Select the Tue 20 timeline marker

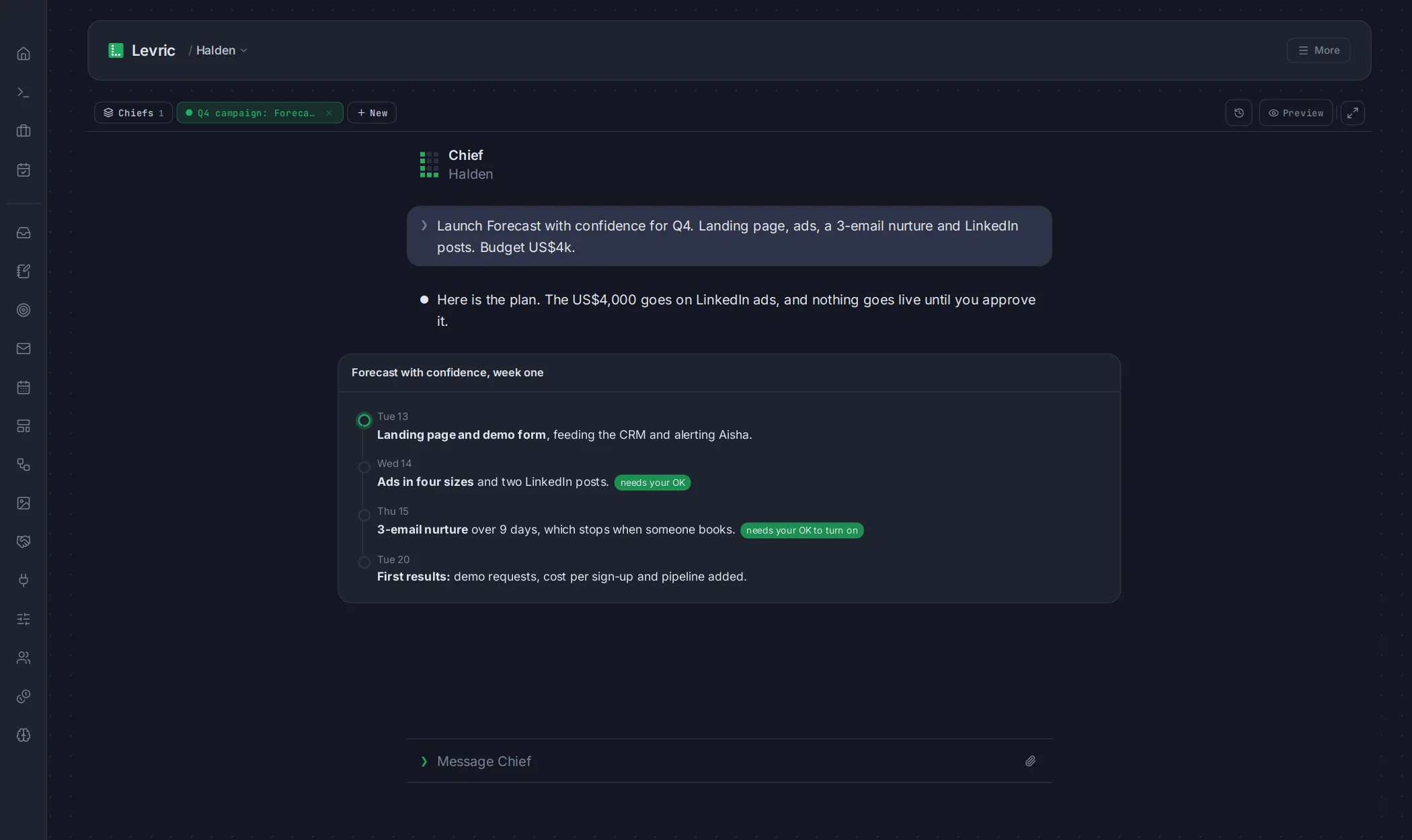[x=364, y=562]
